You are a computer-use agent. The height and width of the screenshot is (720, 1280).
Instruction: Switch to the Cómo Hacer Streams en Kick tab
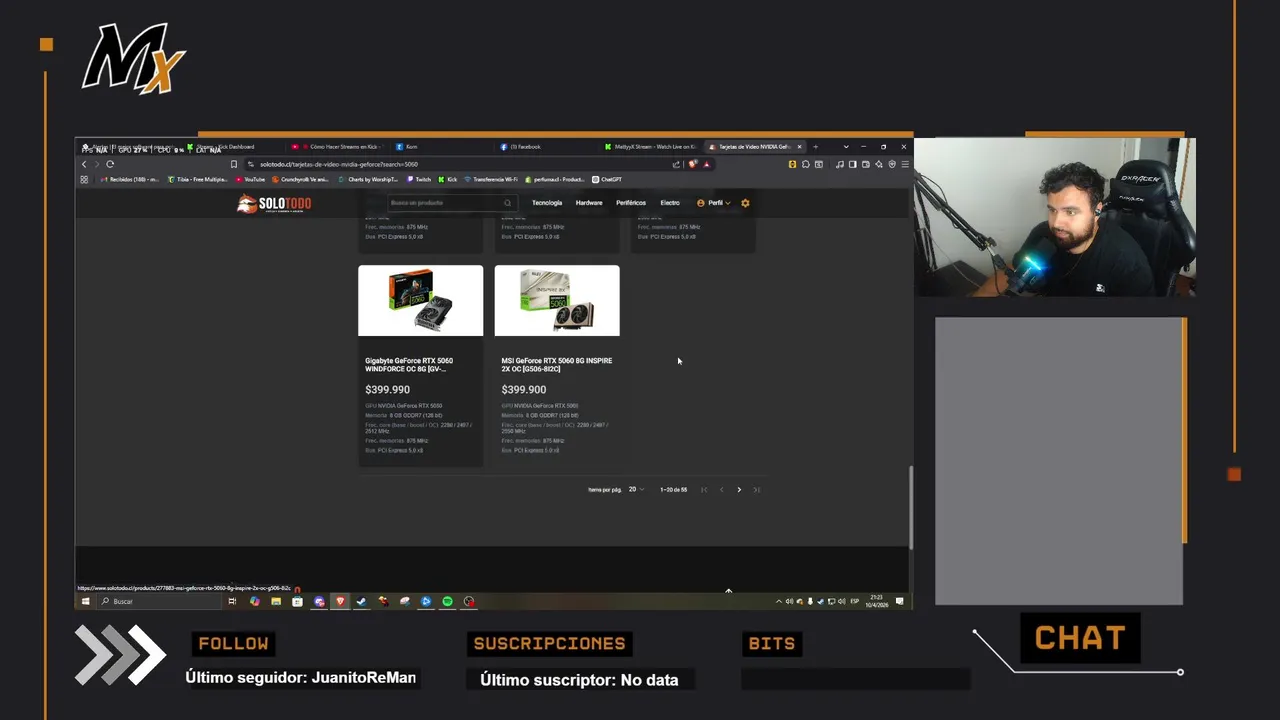click(x=338, y=147)
